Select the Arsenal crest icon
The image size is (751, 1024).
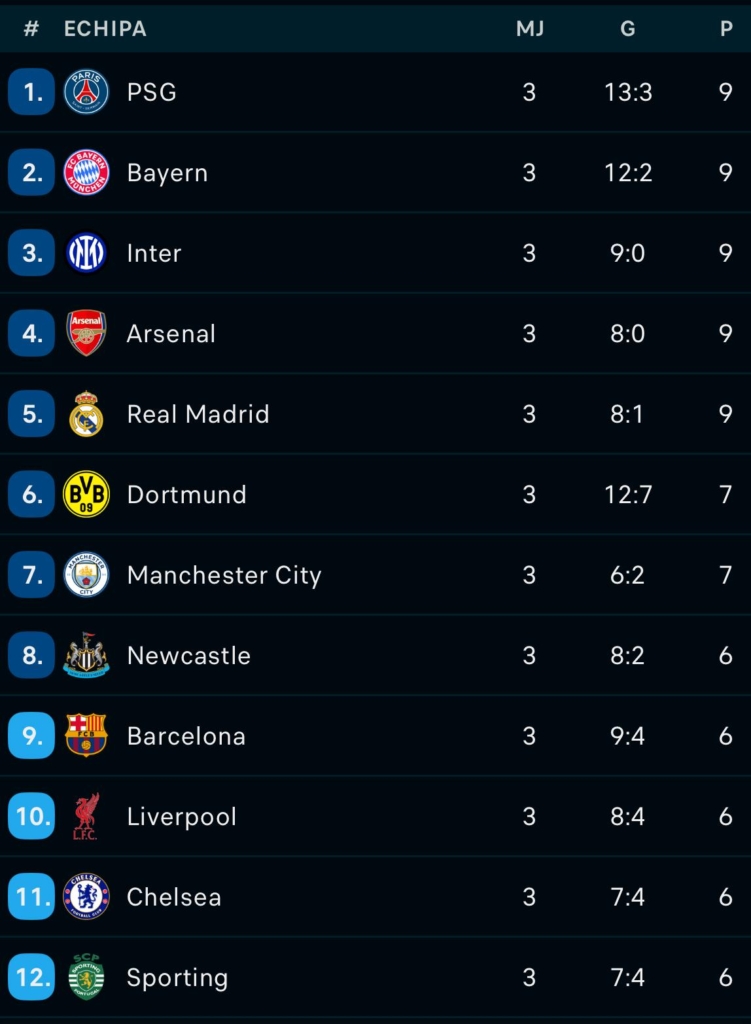86,333
